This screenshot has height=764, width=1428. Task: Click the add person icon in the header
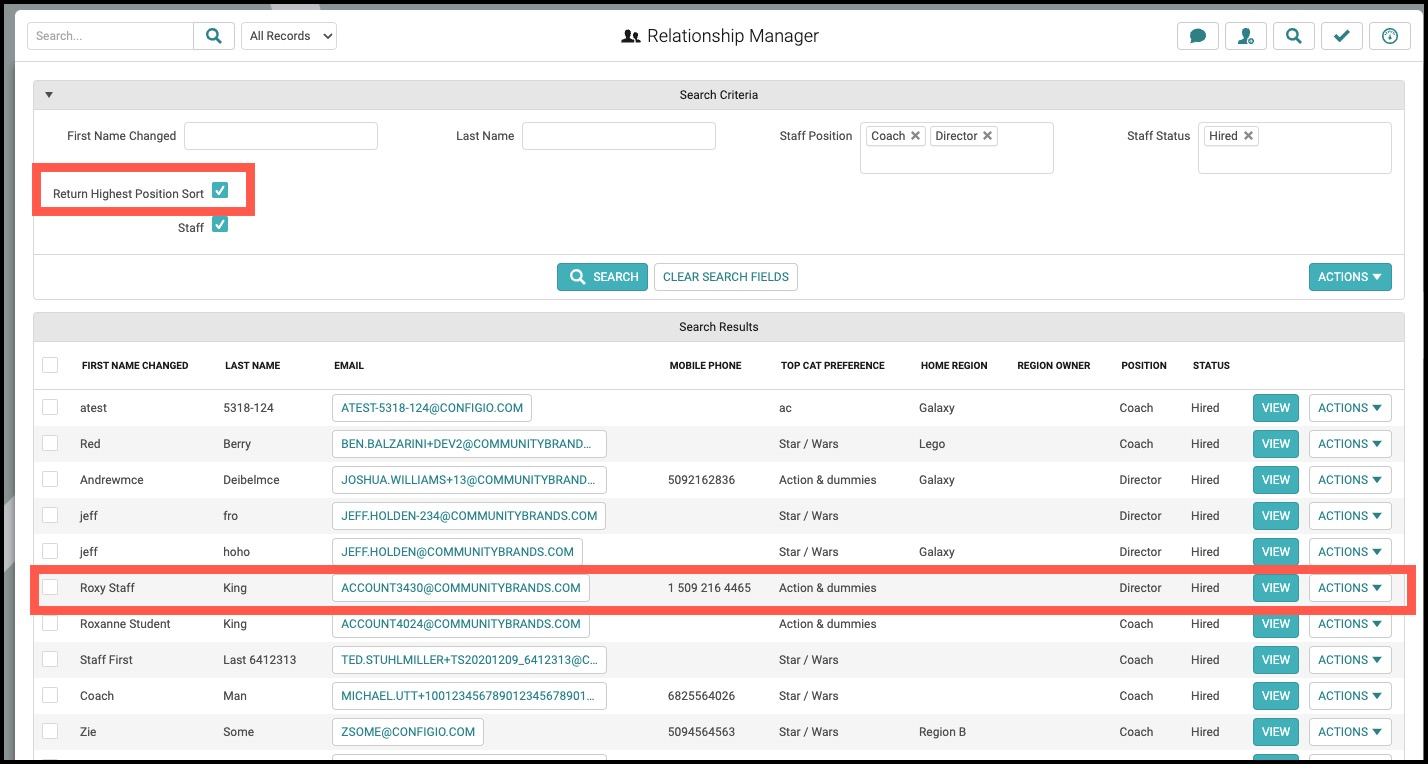(1246, 36)
